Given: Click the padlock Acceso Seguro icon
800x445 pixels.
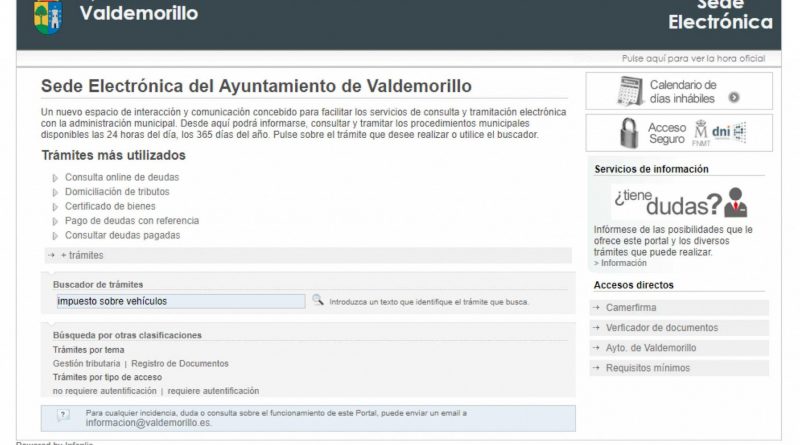Looking at the screenshot, I should [x=629, y=133].
